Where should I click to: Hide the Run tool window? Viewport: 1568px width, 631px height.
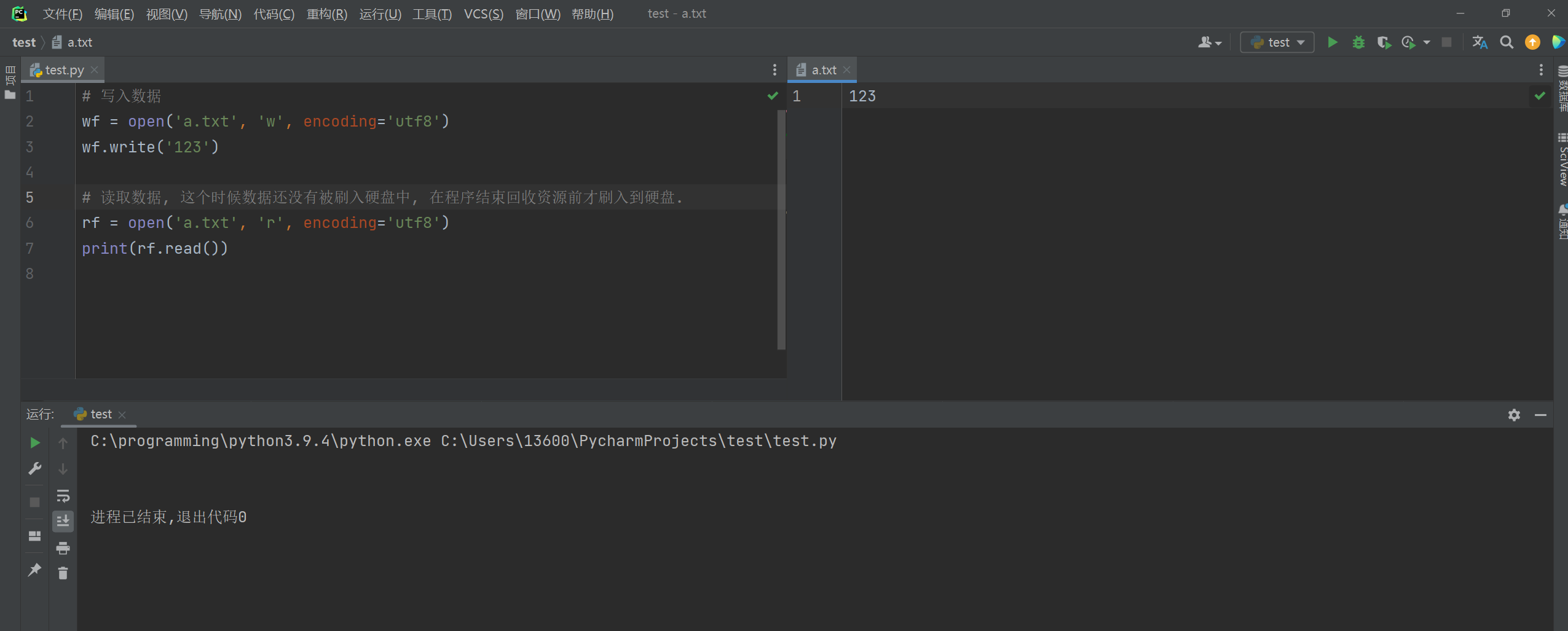1540,415
